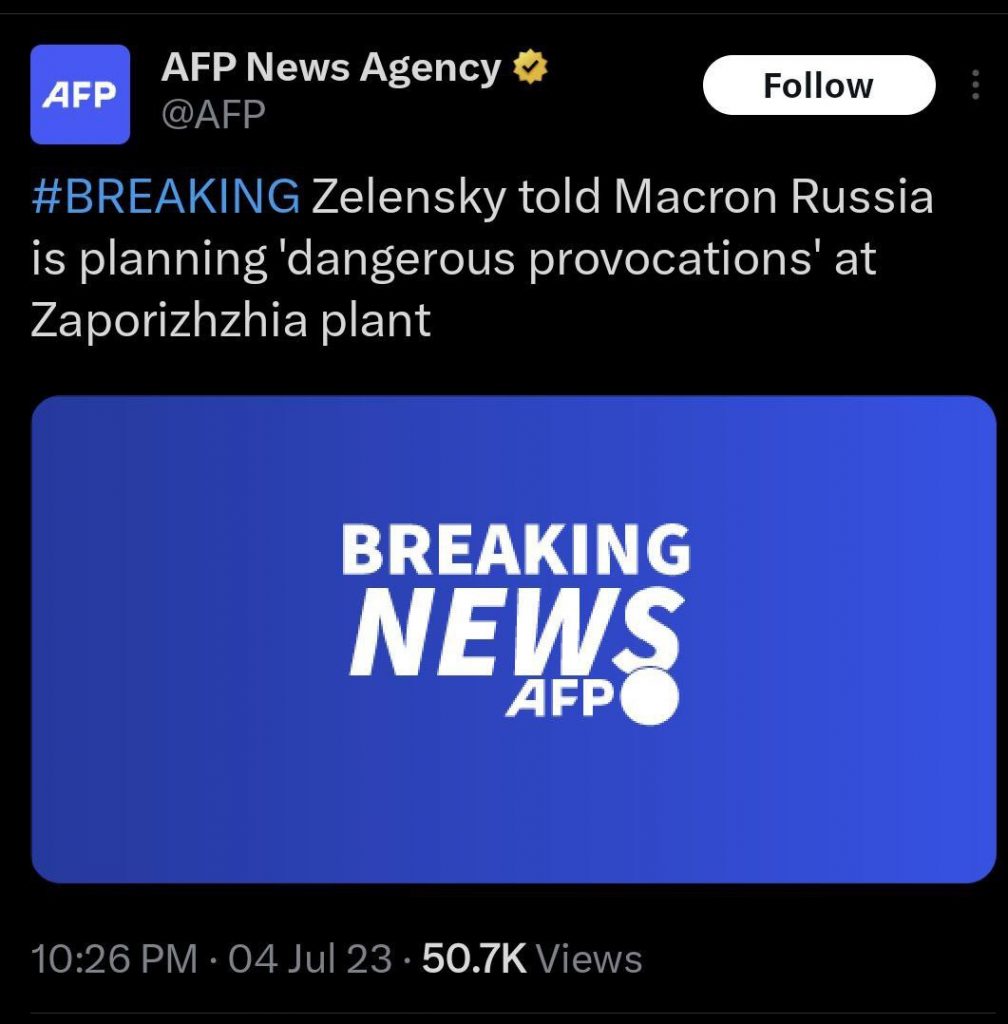Click the 10:26 PM timestamp
The image size is (1008, 1024).
(x=114, y=959)
